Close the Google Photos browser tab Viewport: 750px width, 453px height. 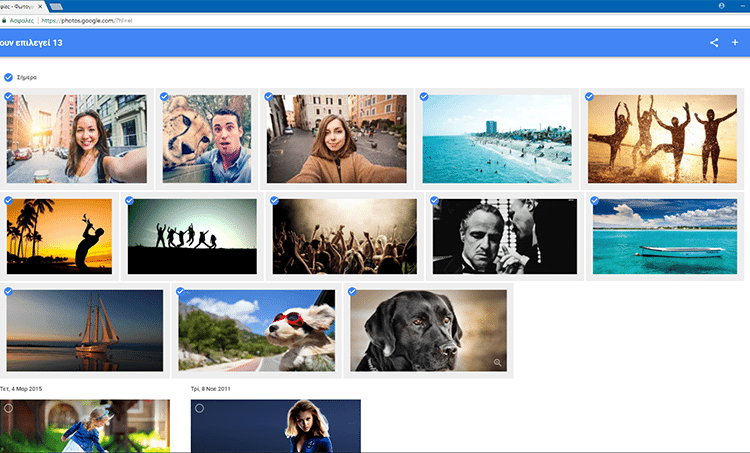[40, 7]
